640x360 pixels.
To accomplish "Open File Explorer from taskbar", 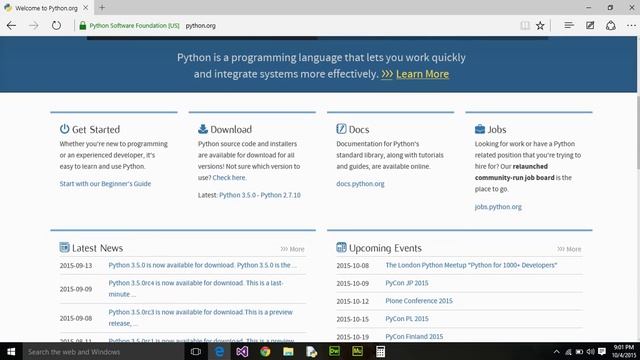I will click(x=288, y=351).
